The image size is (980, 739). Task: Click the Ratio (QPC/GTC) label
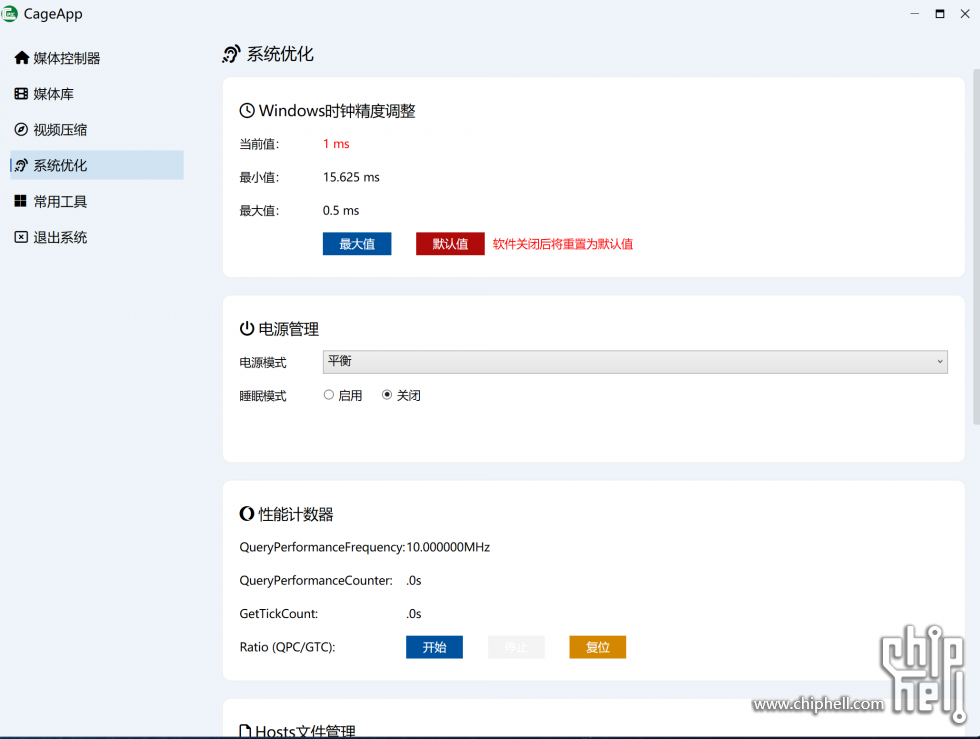[x=288, y=647]
